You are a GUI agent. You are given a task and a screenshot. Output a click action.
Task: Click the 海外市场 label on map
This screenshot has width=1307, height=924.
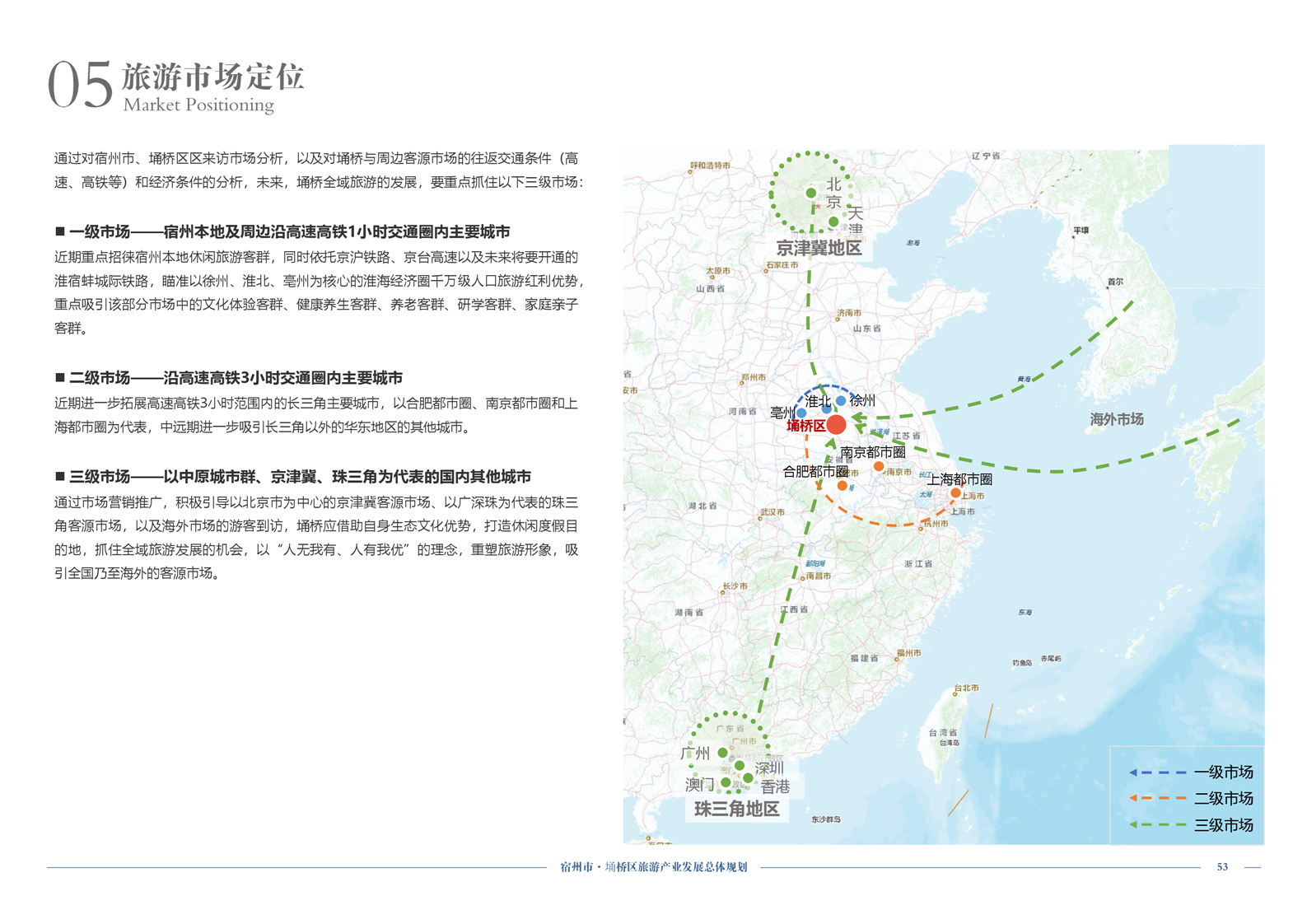tap(1116, 419)
